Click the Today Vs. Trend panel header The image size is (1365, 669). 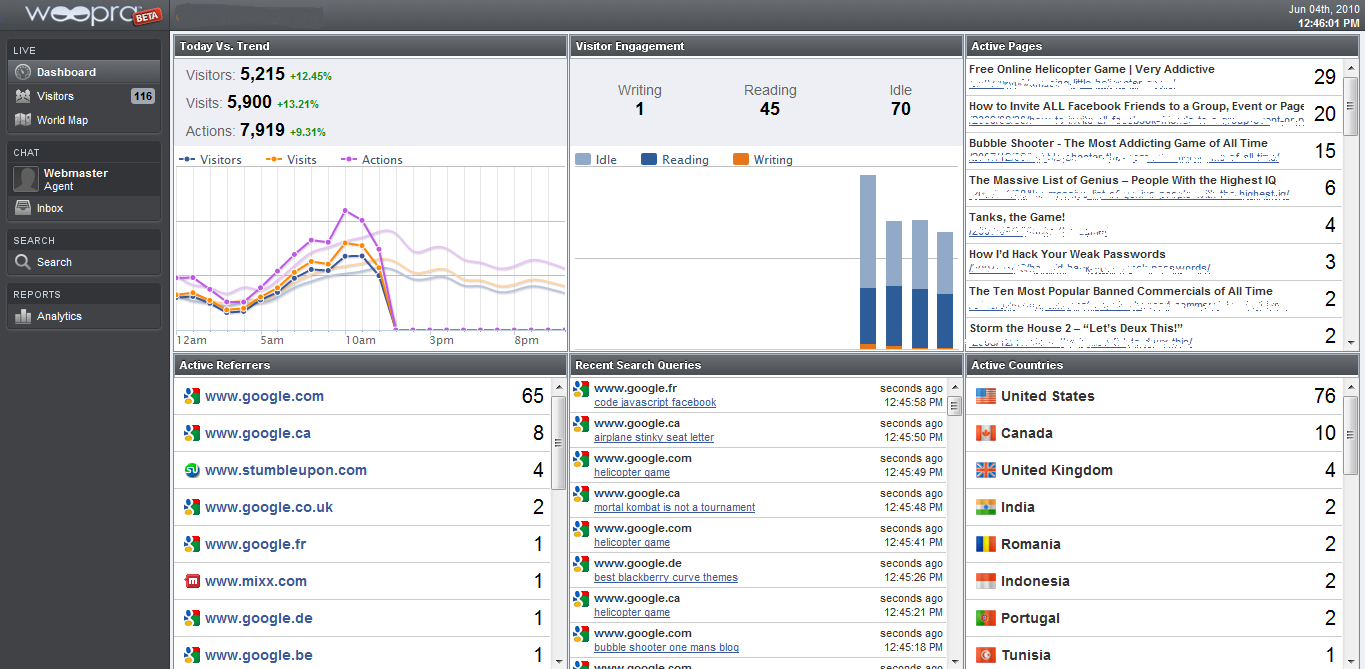click(370, 46)
